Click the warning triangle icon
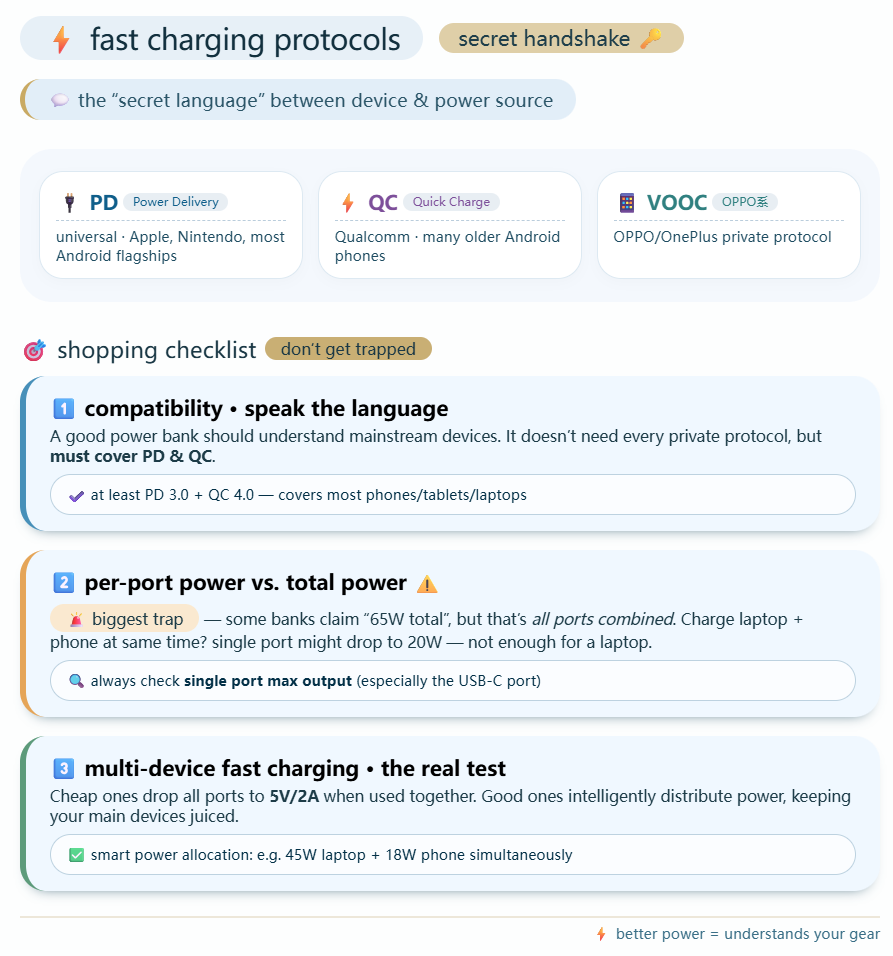Image resolution: width=893 pixels, height=956 pixels. click(x=427, y=584)
